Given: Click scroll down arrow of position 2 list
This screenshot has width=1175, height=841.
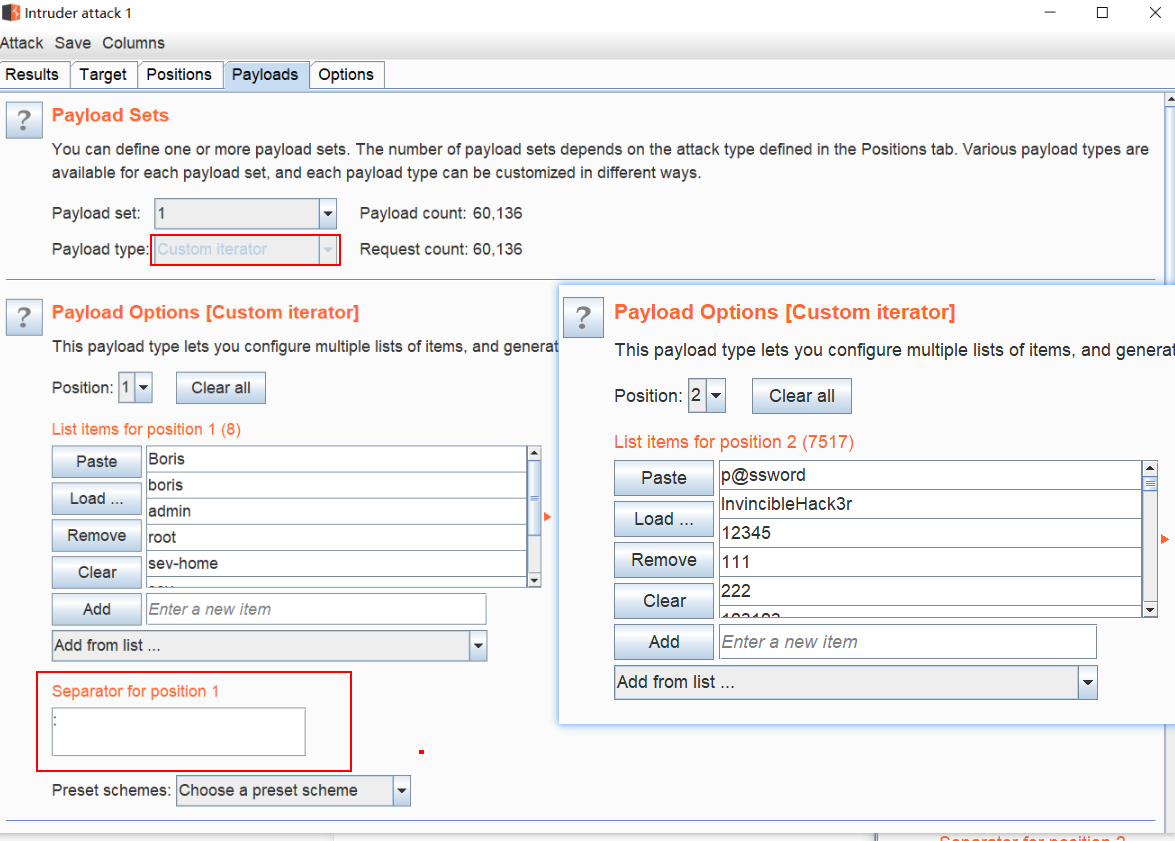Looking at the screenshot, I should [x=1150, y=610].
